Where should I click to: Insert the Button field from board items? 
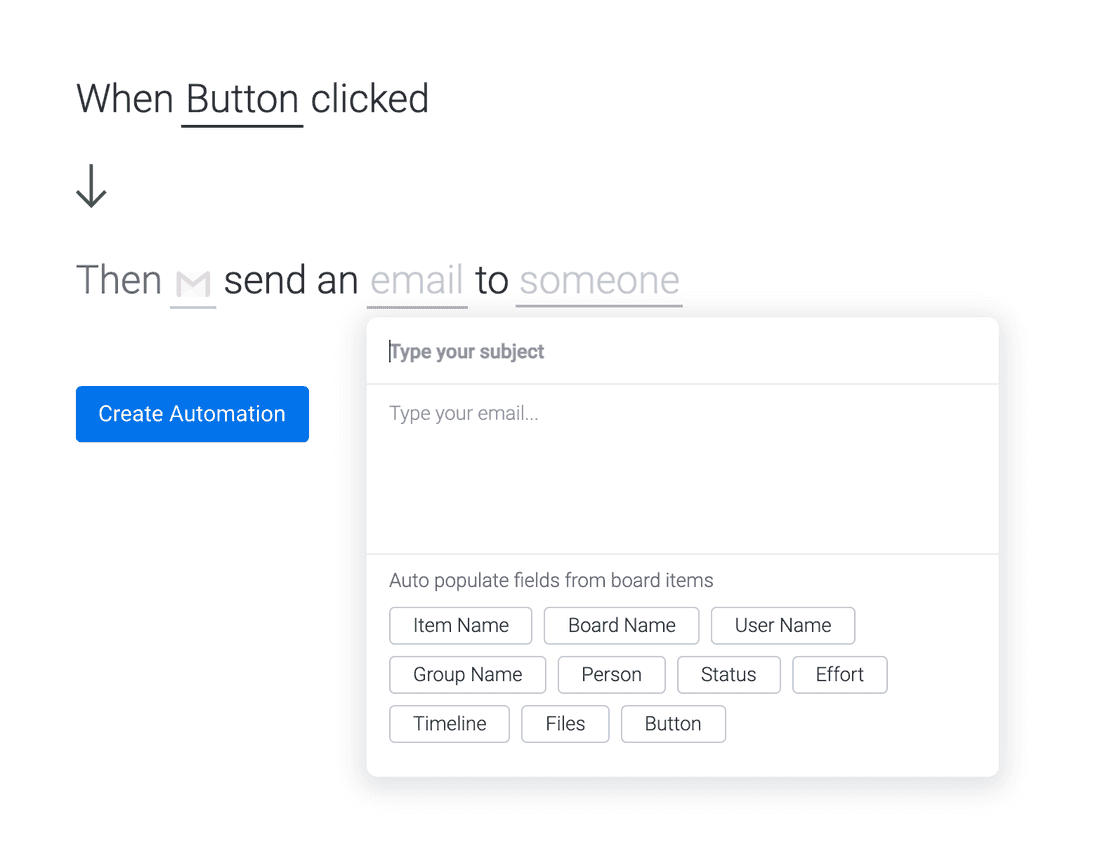pos(673,723)
